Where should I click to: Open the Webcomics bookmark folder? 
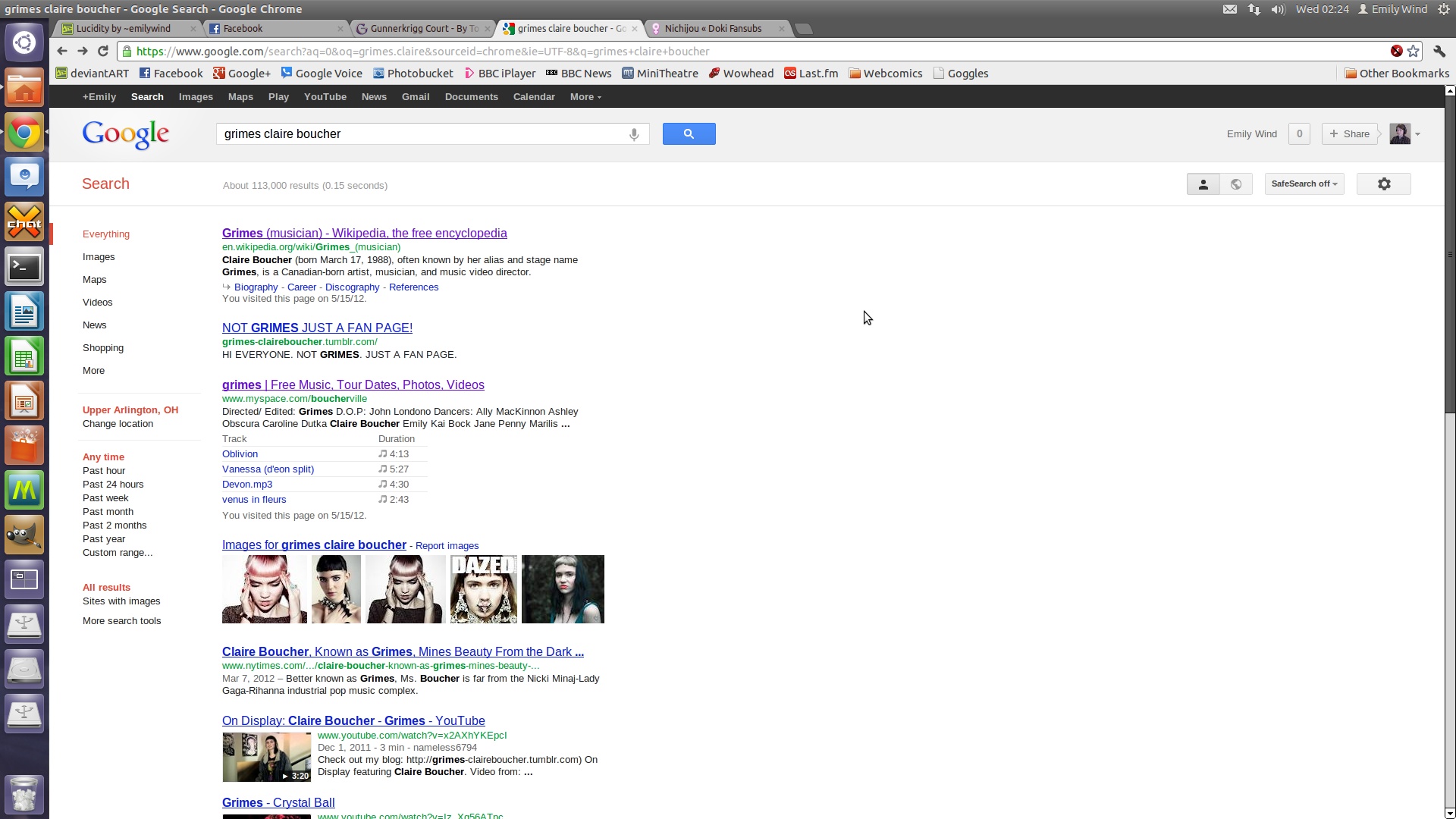pos(886,74)
